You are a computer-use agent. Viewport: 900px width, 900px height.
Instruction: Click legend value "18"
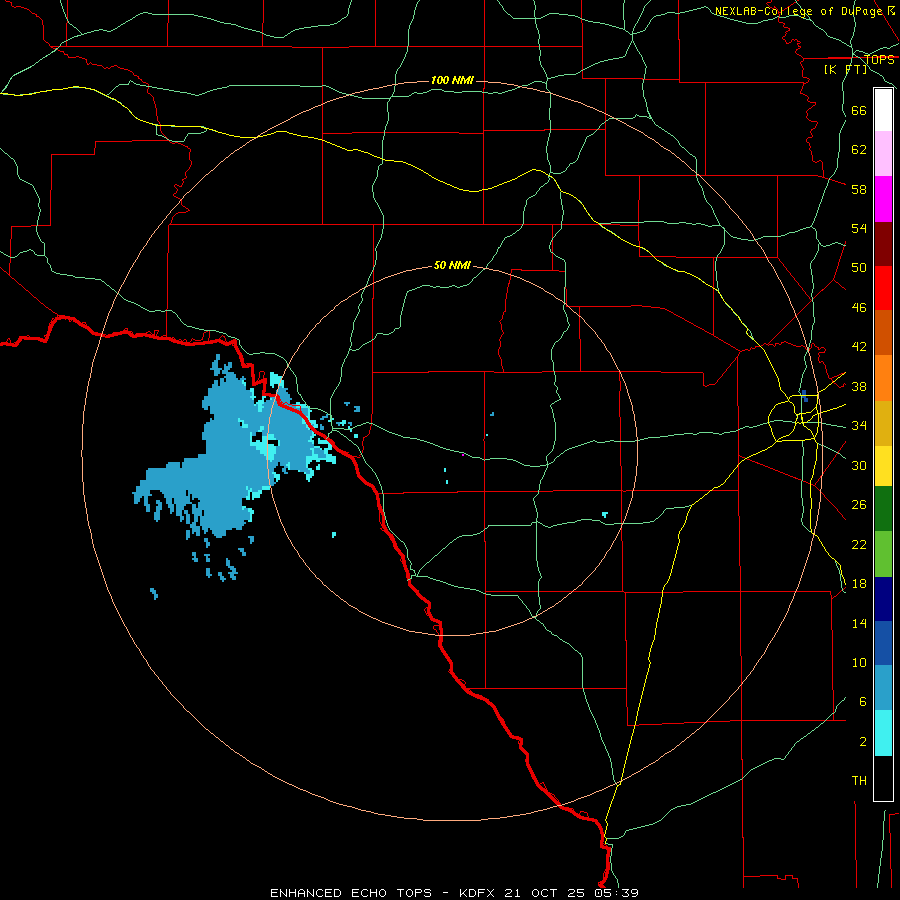(859, 584)
